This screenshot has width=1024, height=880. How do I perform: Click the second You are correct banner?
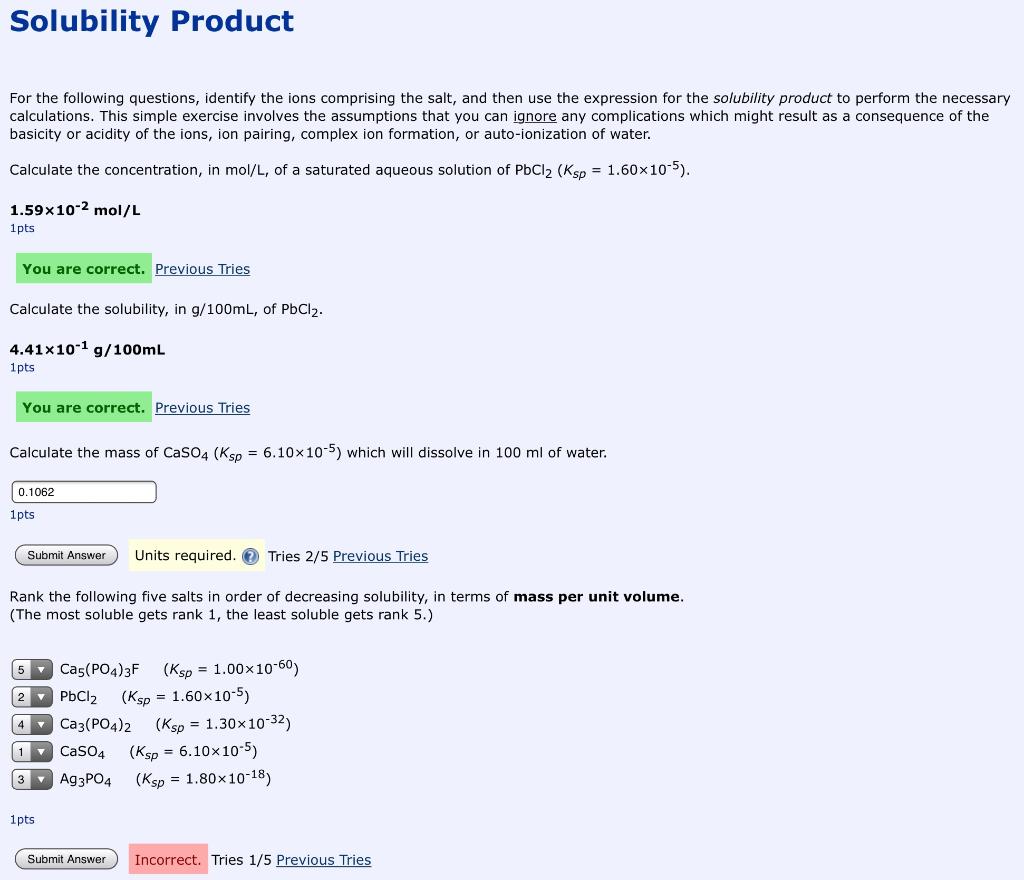83,407
